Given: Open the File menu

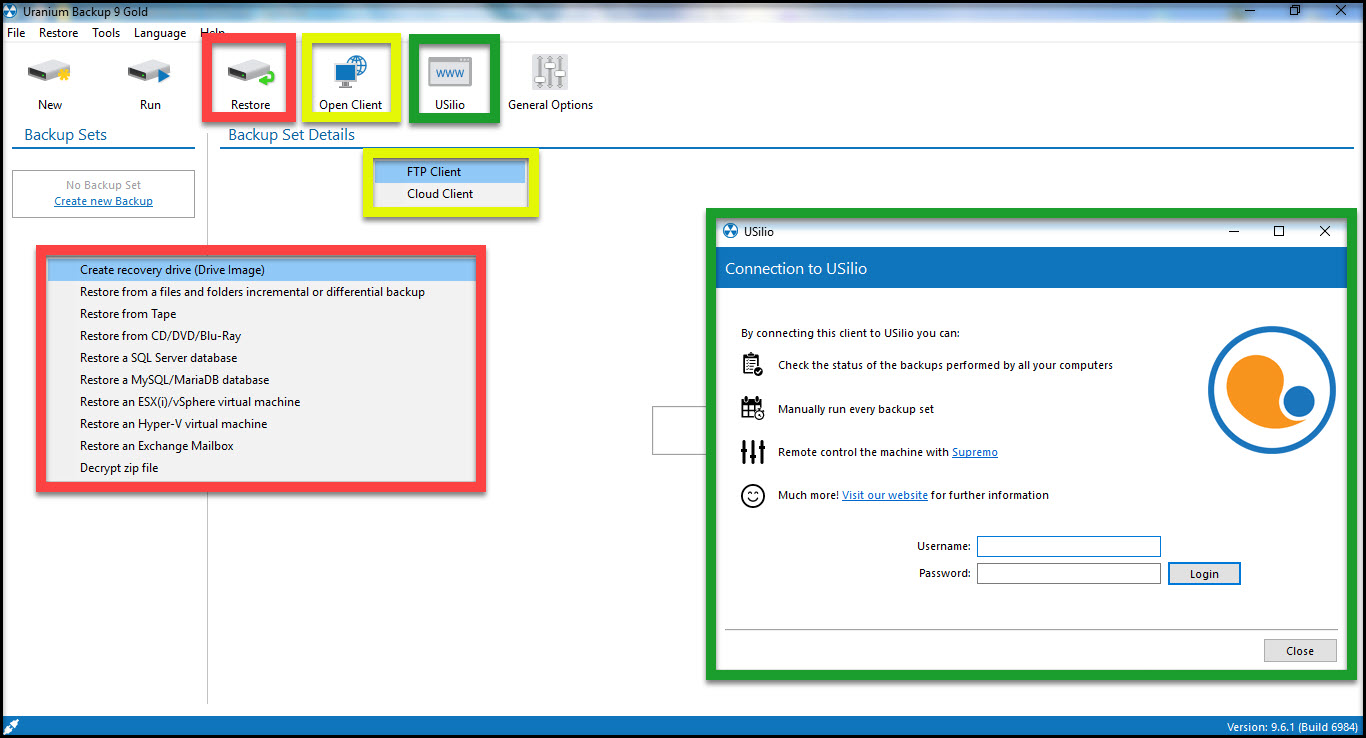Looking at the screenshot, I should click(x=16, y=33).
